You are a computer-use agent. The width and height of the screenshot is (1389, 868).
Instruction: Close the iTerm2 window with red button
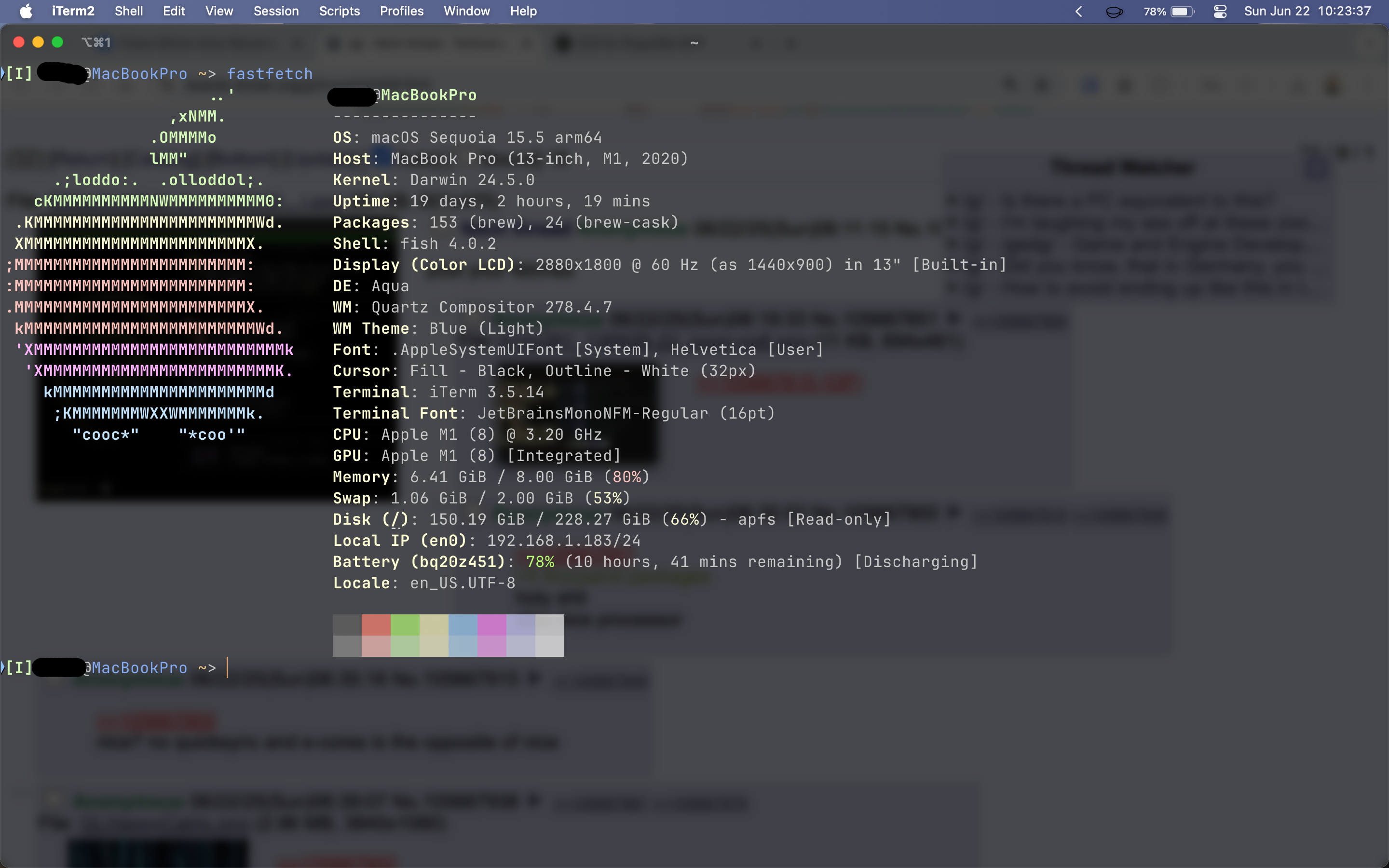pos(19,42)
